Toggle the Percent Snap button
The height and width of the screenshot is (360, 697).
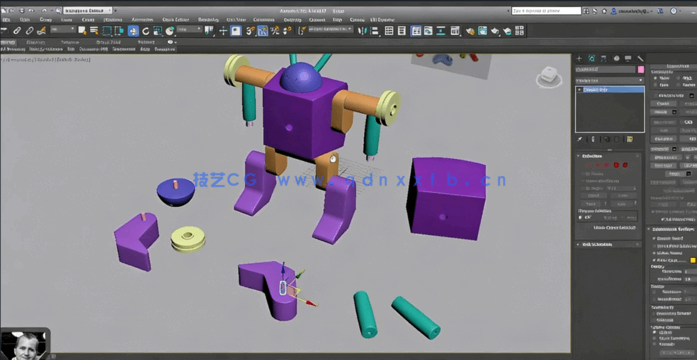[x=275, y=31]
